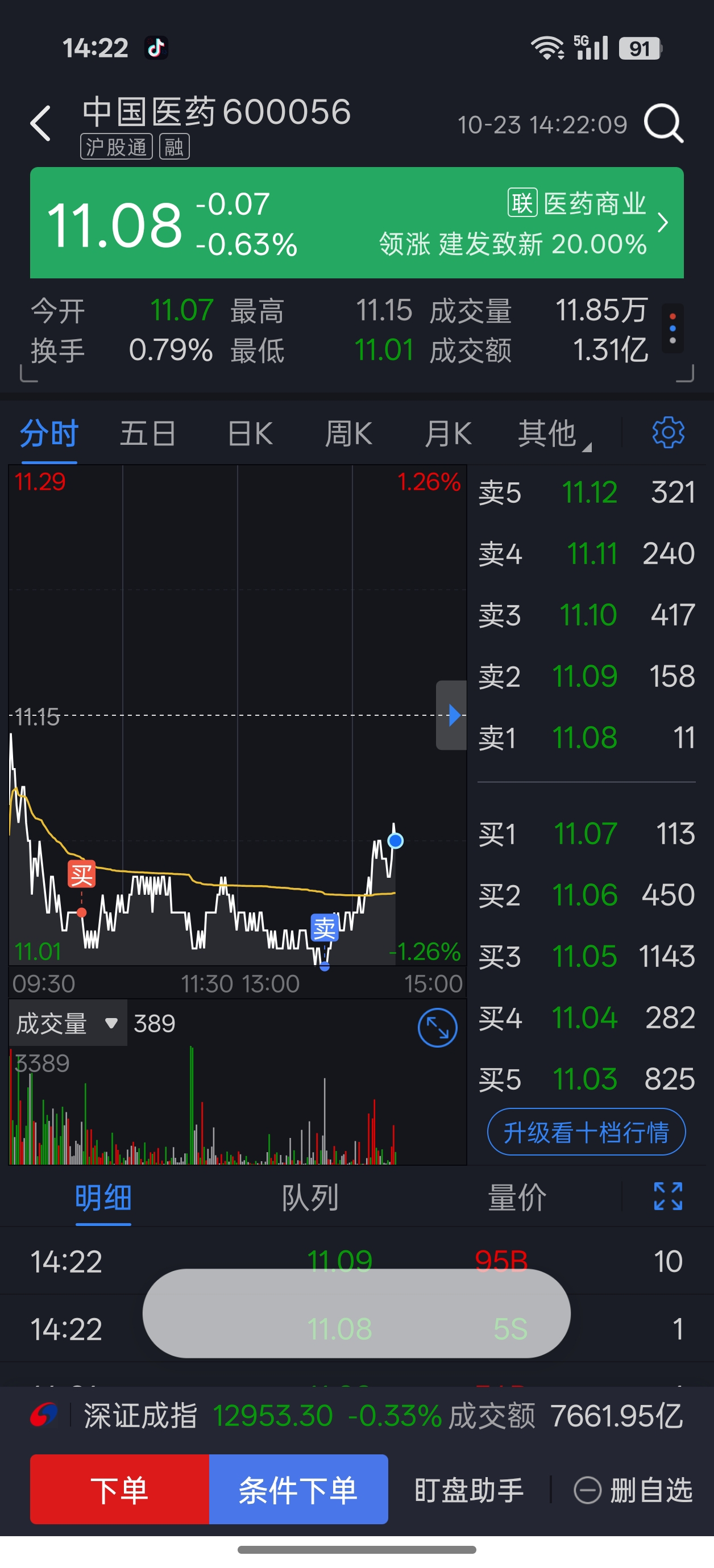Viewport: 714px width, 1568px height.
Task: Tap the 深证成指 index ticker bar
Action: 357,1415
